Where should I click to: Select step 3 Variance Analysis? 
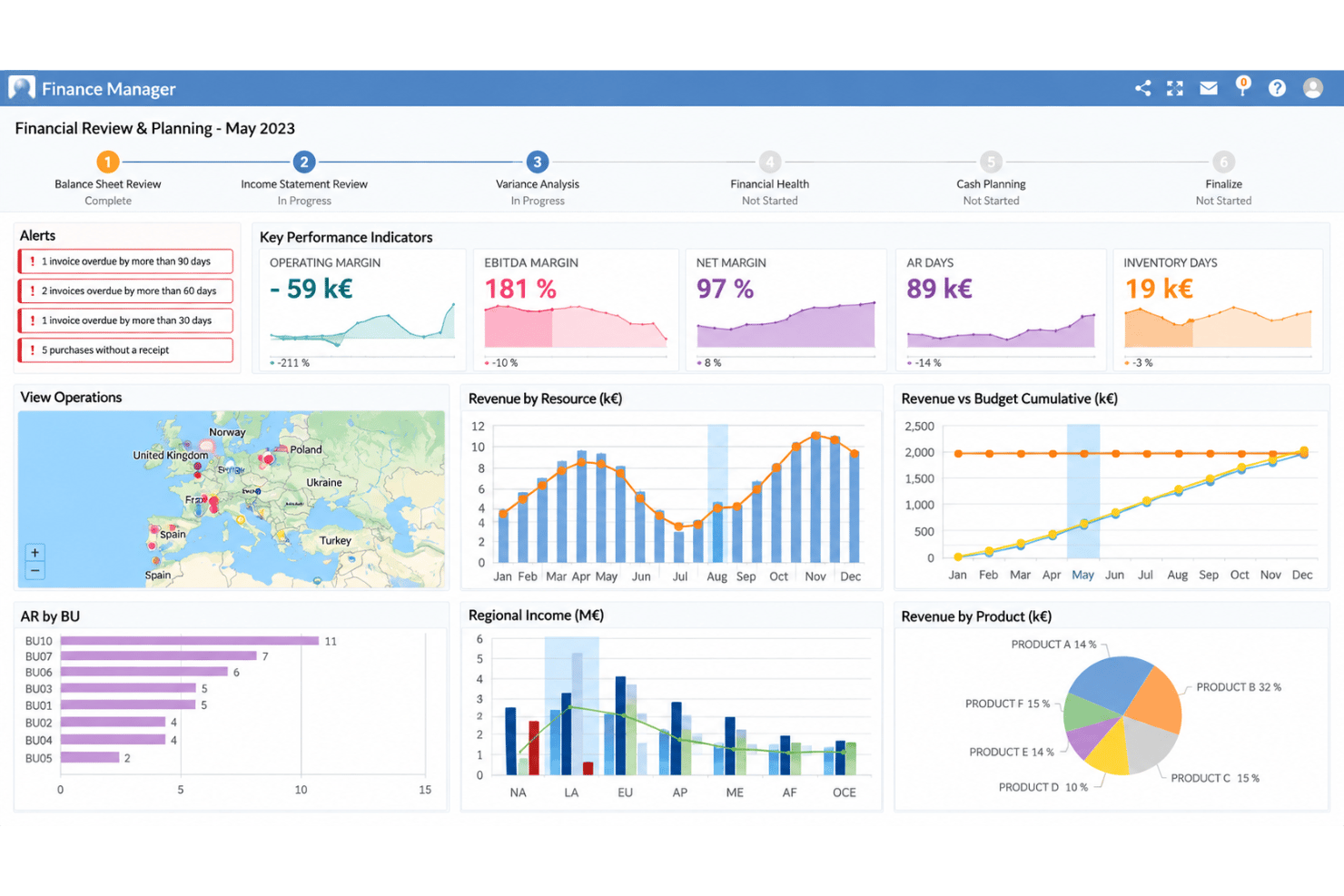coord(537,162)
